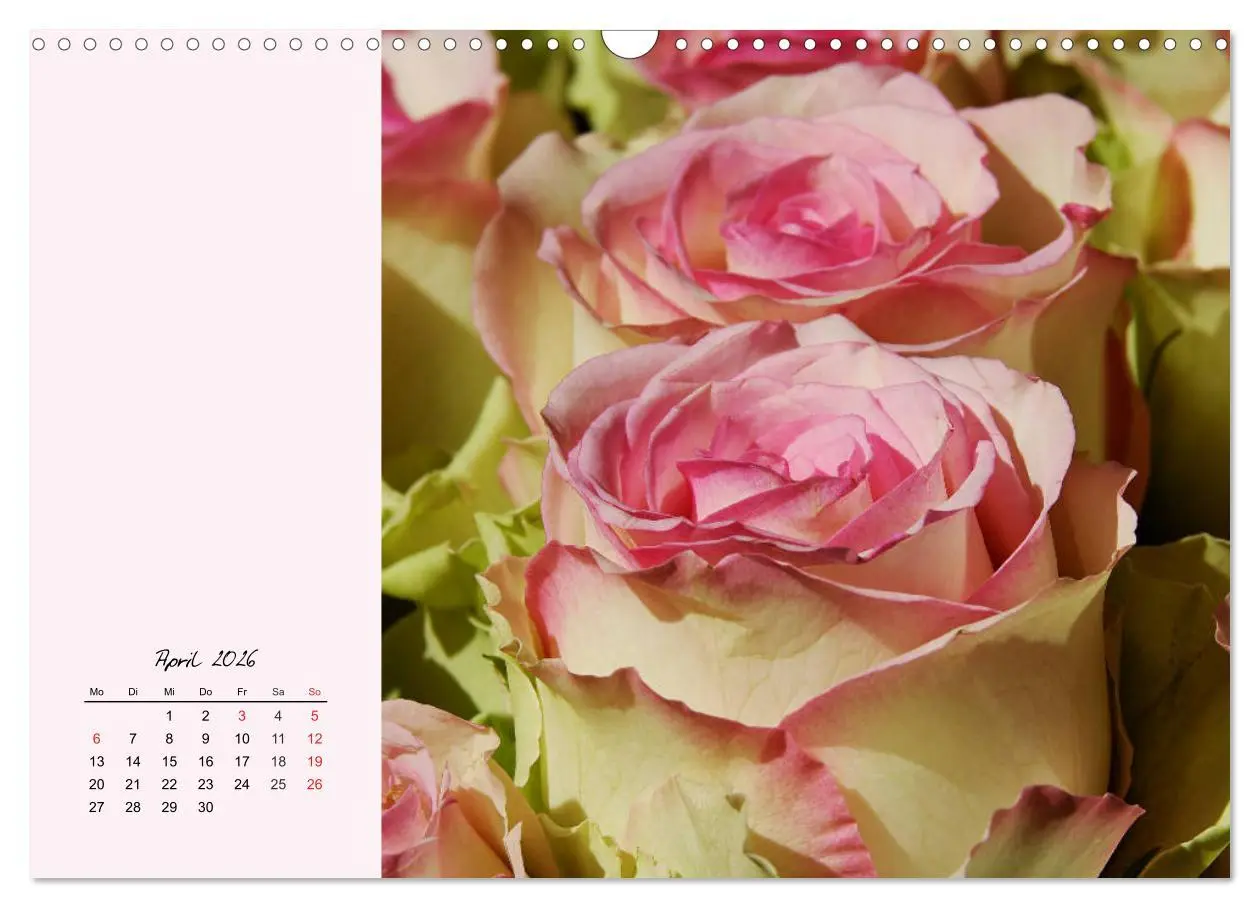This screenshot has height=908, width=1260.
Task: Click red date 6 in the calendar
Action: pyautogui.click(x=97, y=739)
